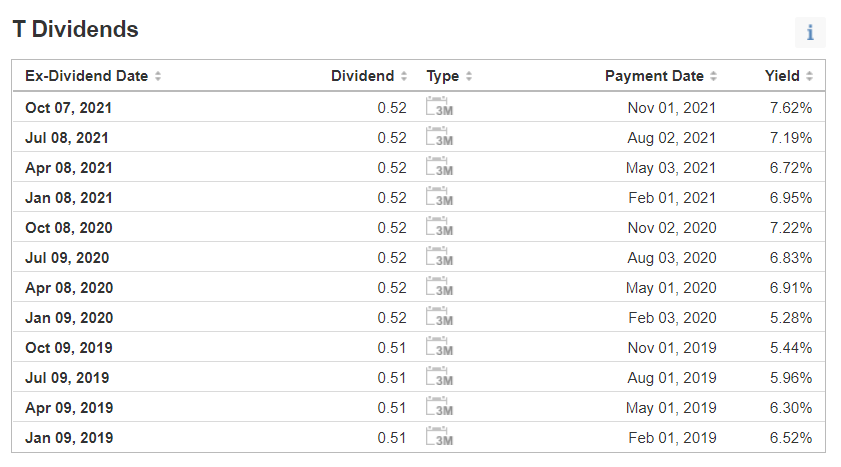
Task: Click payment date May 03, 2021
Action: [x=671, y=168]
